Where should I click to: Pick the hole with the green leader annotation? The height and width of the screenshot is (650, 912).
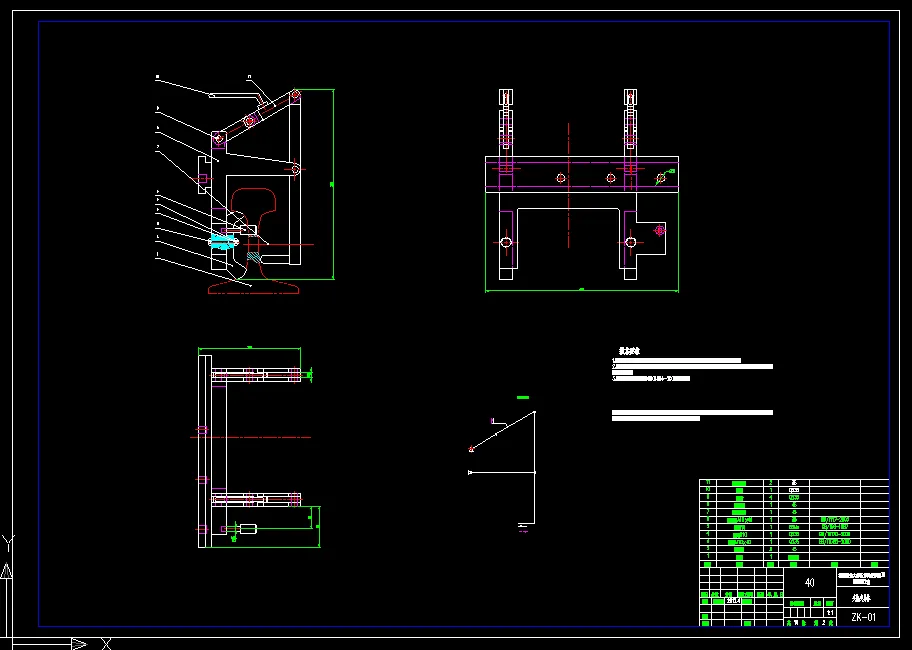[661, 178]
